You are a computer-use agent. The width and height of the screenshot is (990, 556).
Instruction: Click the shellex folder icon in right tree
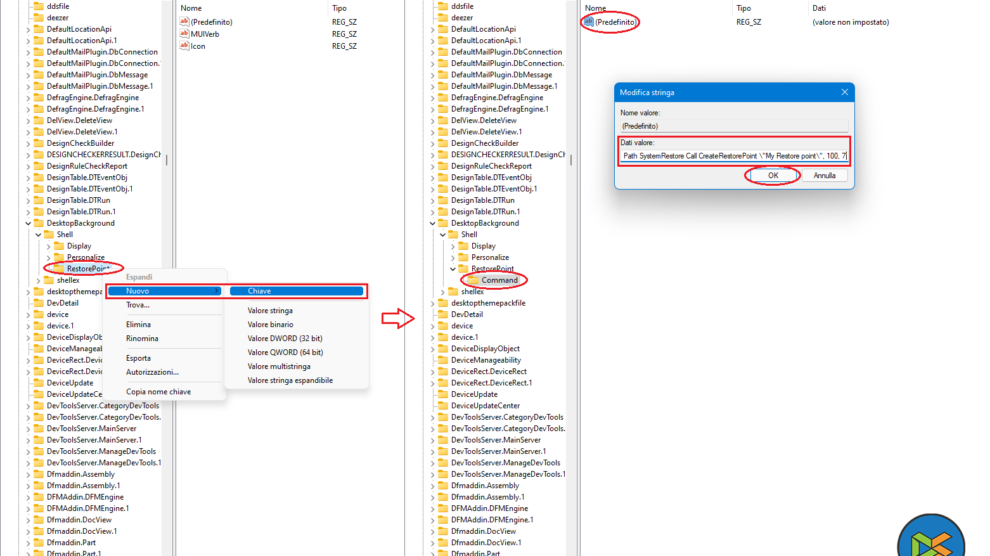point(453,291)
